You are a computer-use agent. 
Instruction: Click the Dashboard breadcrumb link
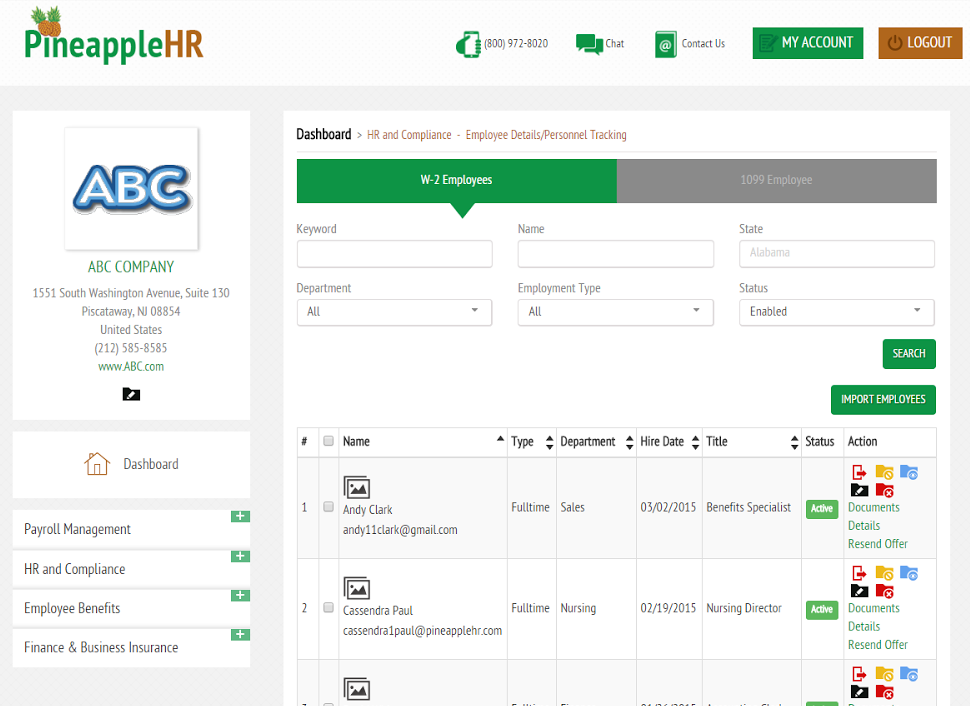[324, 134]
